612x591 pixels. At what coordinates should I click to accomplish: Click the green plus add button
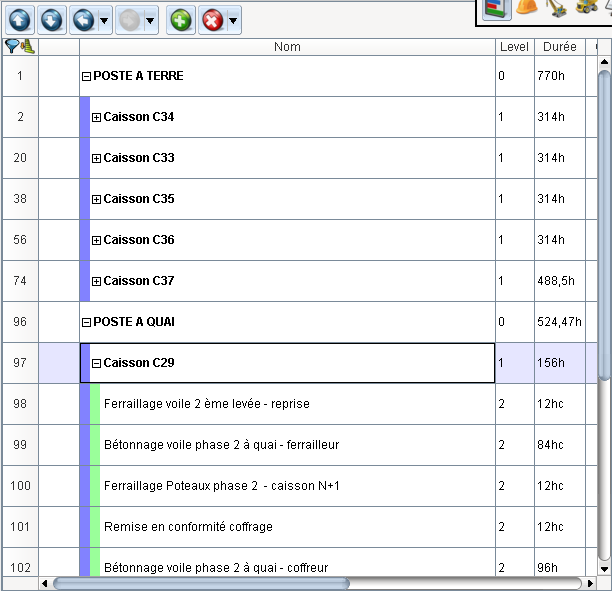point(181,19)
